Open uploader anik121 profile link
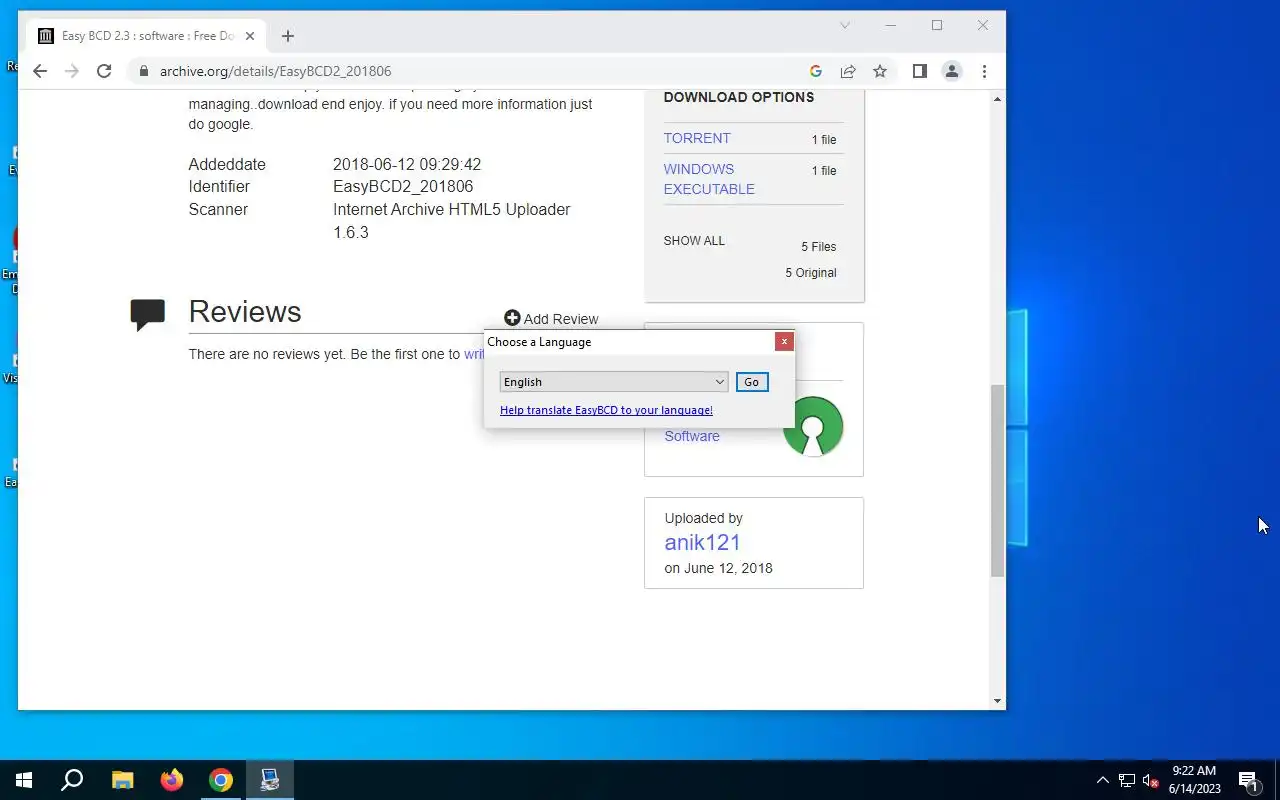The width and height of the screenshot is (1280, 800). tap(702, 542)
